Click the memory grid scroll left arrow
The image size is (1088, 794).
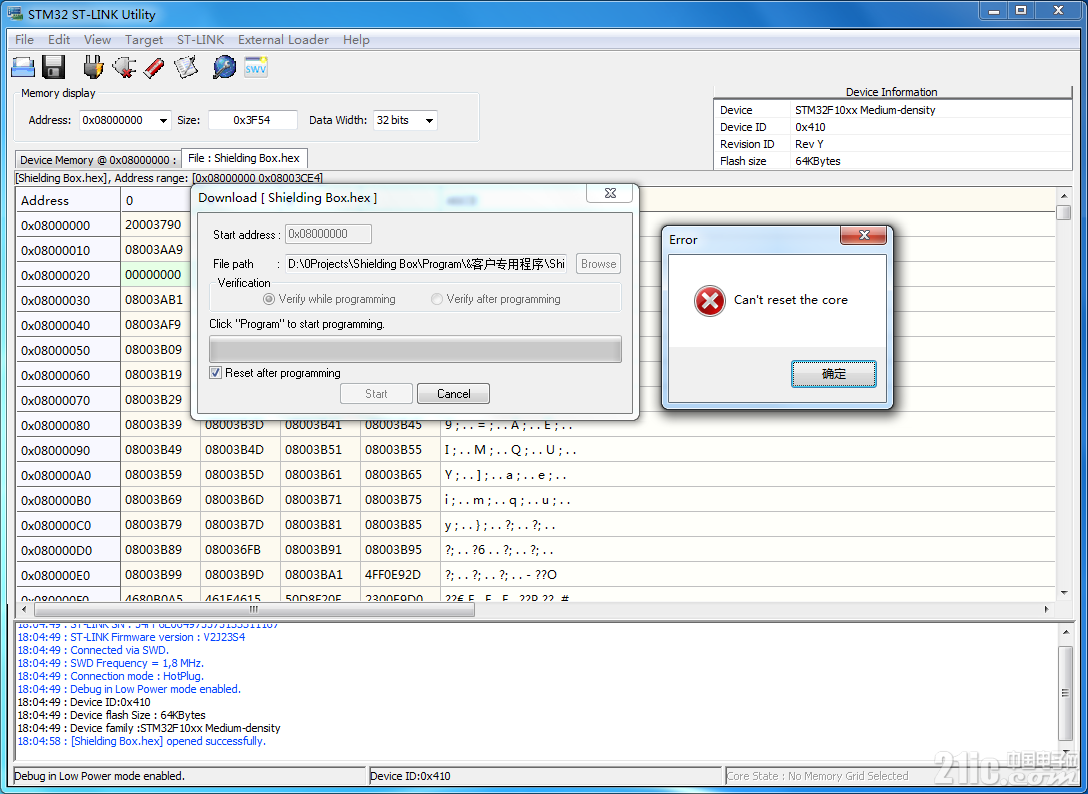click(x=24, y=609)
